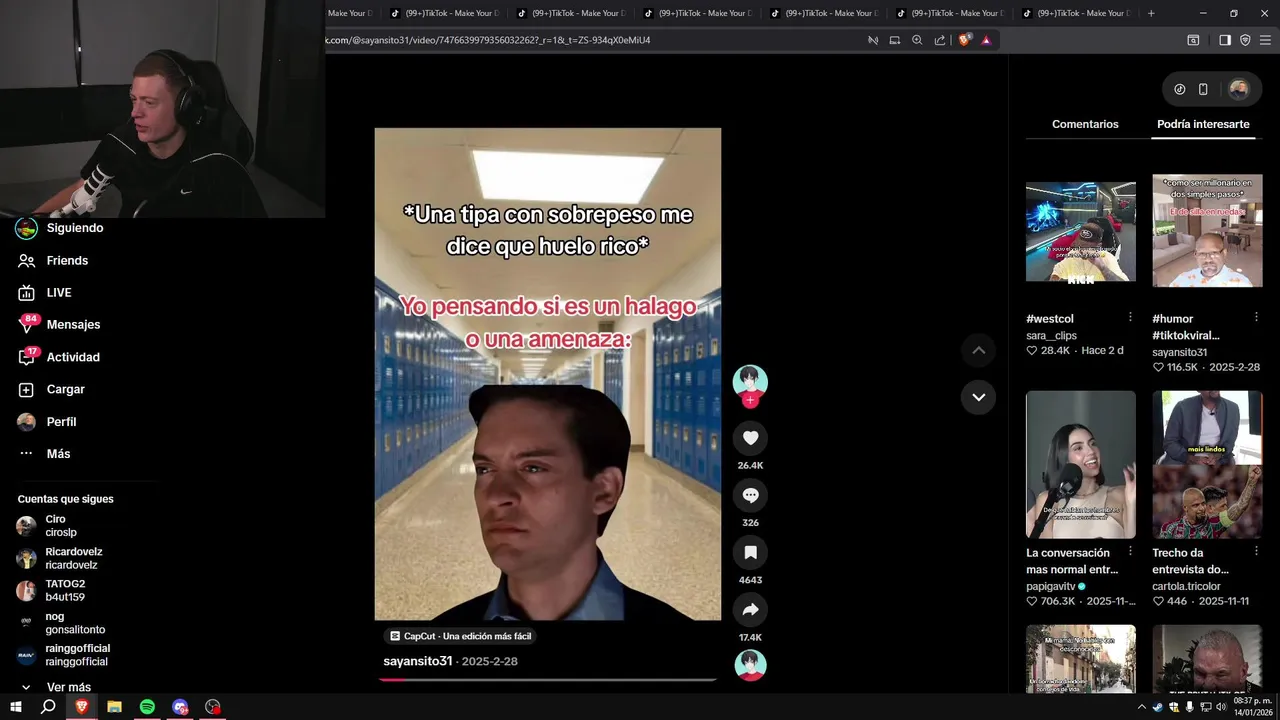Open Spotify from the taskbar

pyautogui.click(x=147, y=707)
